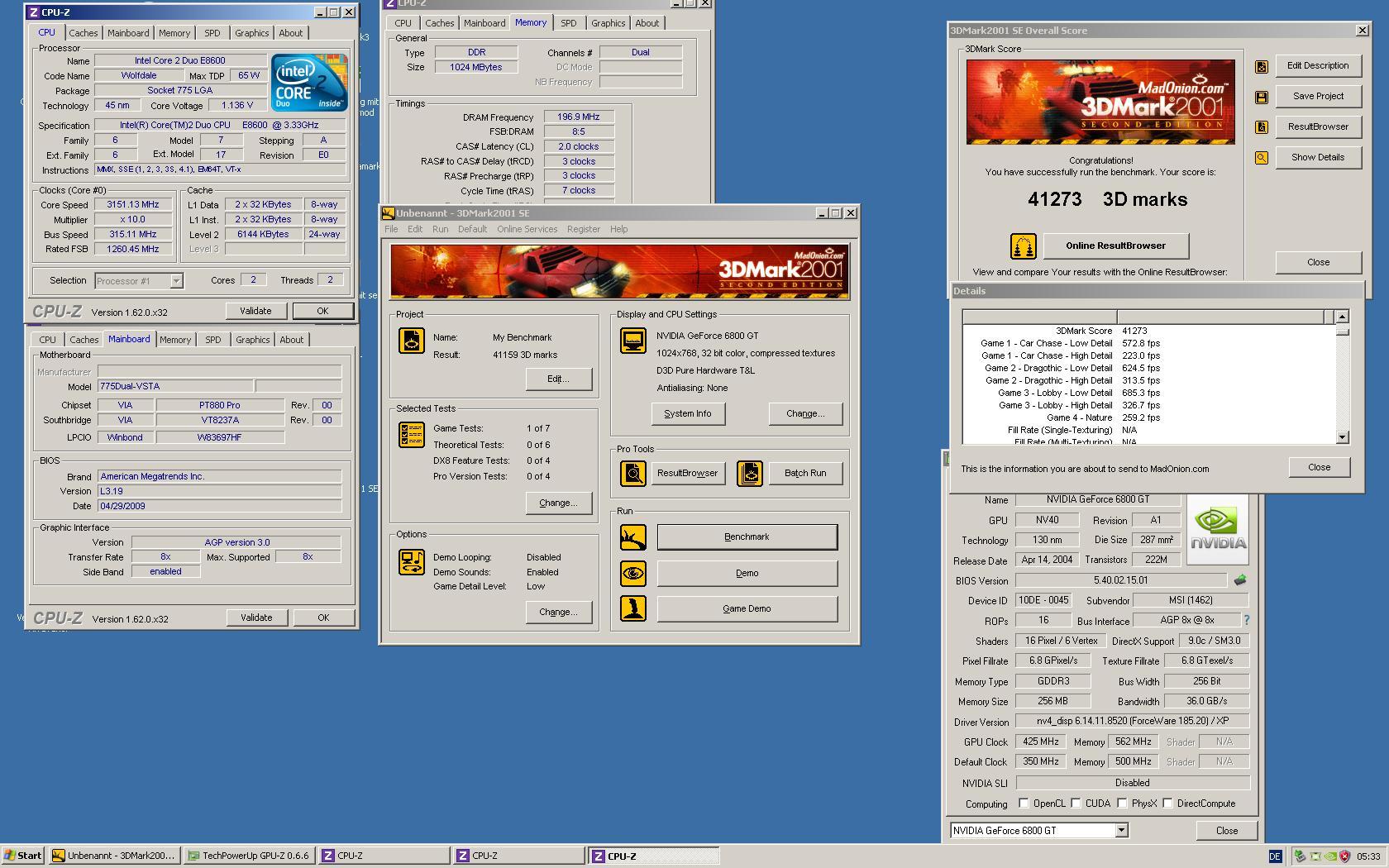Click the Options demo settings icon

[411, 561]
